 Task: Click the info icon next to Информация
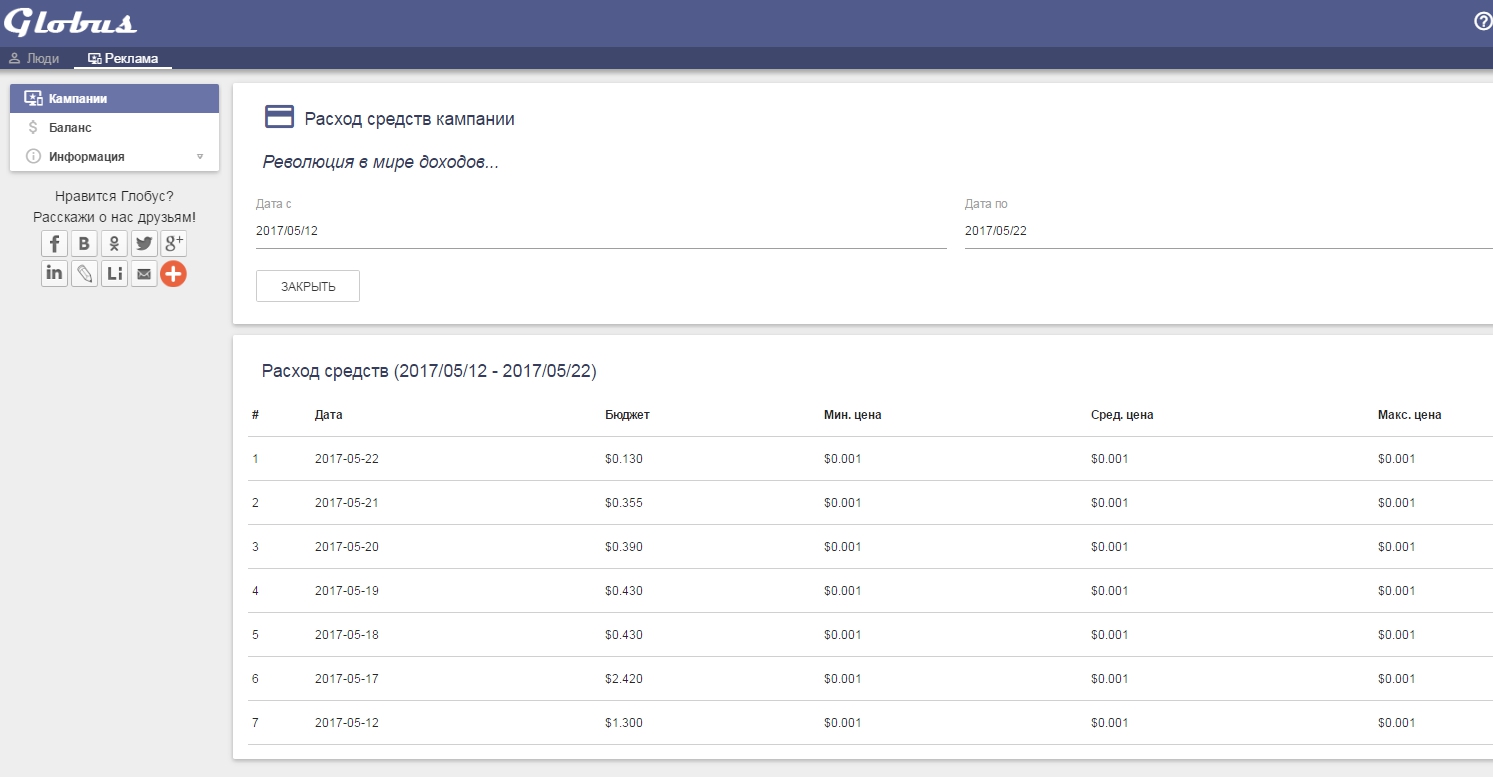tap(33, 157)
